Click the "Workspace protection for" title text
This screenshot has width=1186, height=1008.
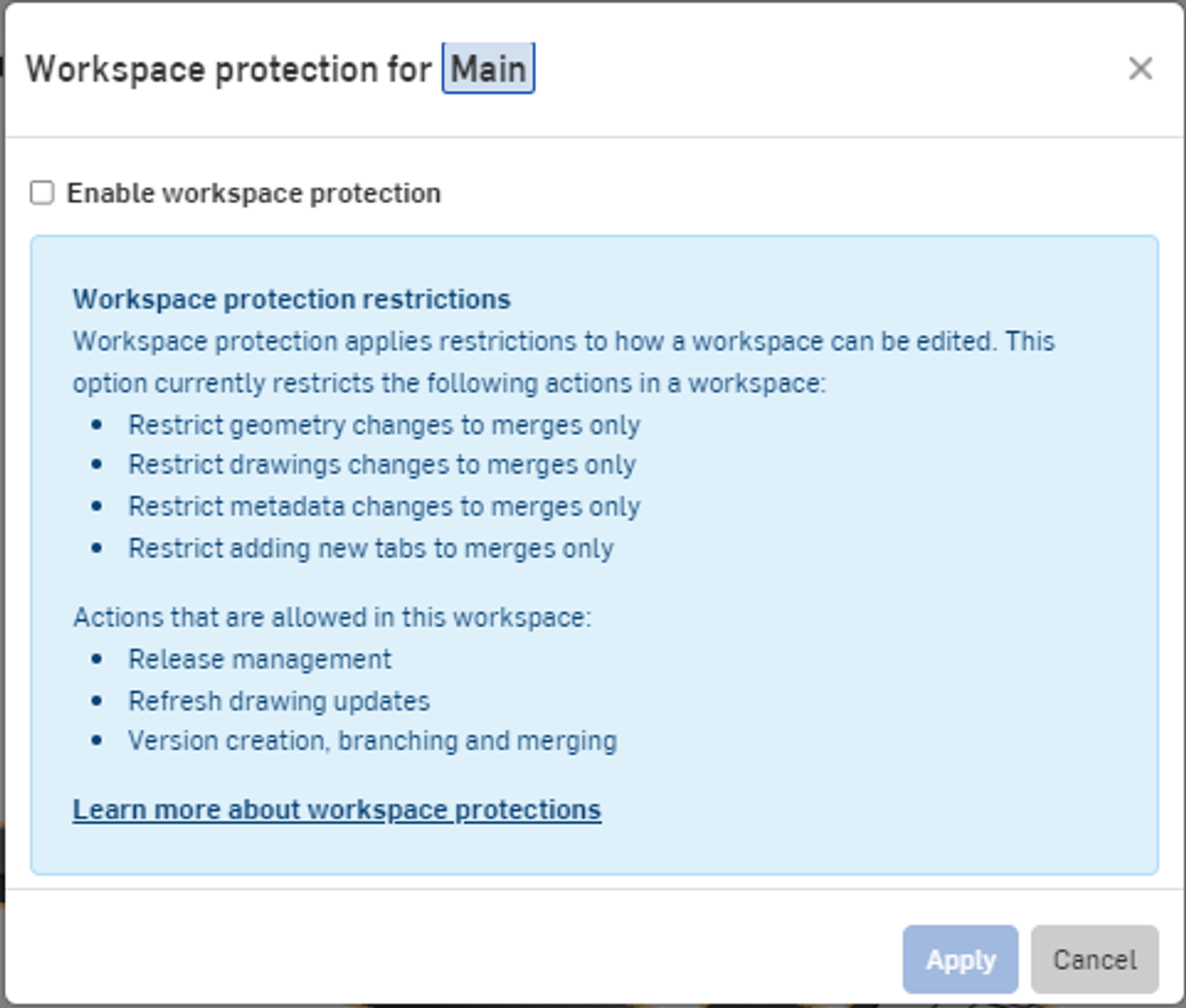coord(230,69)
